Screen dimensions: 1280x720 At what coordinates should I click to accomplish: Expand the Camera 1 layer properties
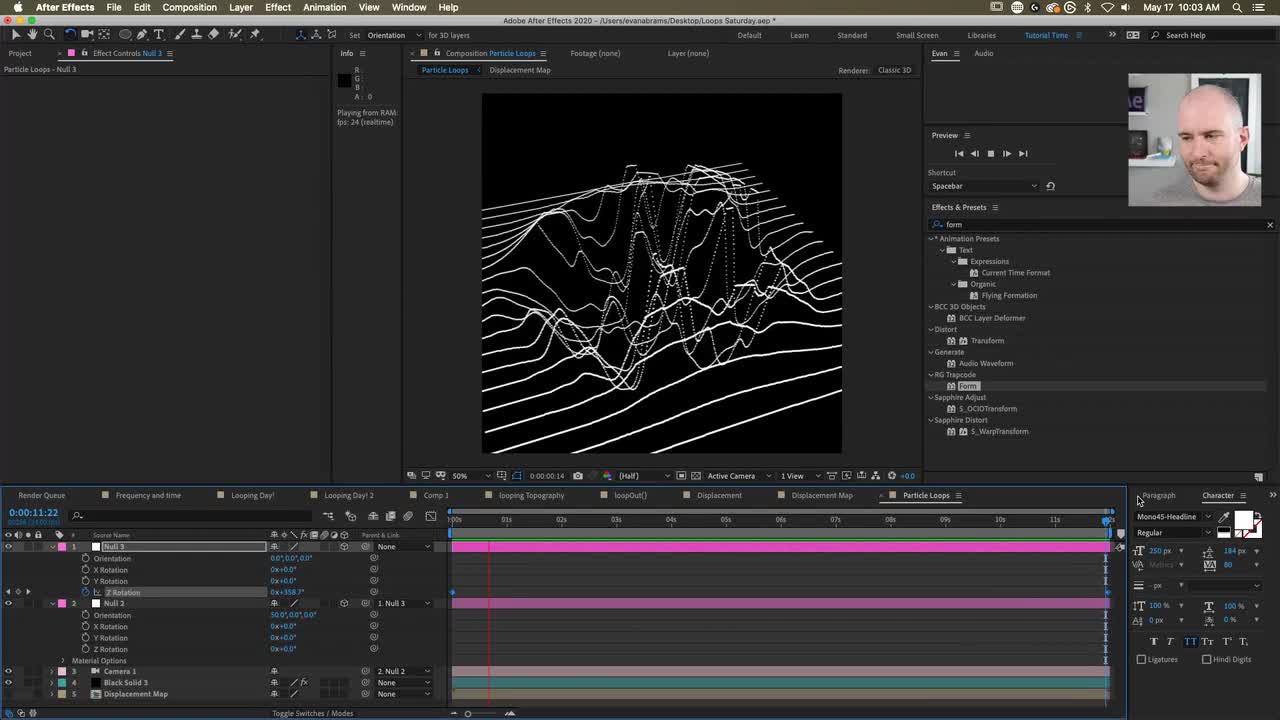coord(51,671)
